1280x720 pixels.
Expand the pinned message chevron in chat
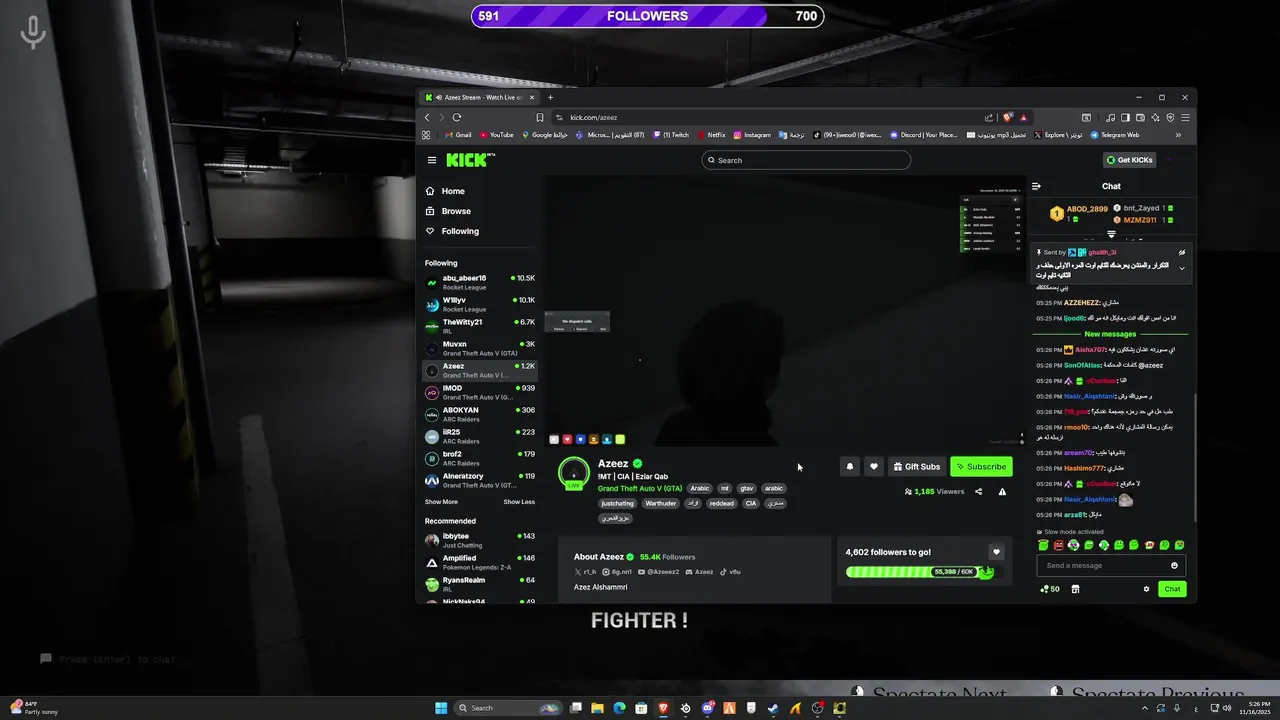pos(1182,268)
